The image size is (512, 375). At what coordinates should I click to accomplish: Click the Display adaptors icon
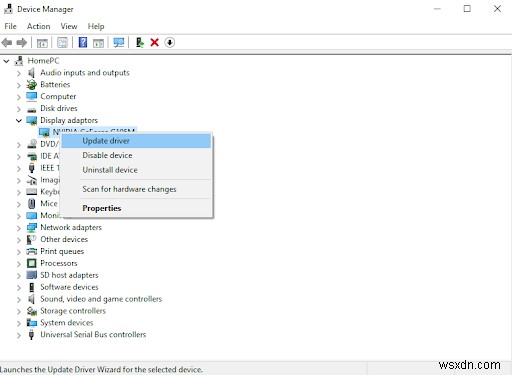(32, 120)
